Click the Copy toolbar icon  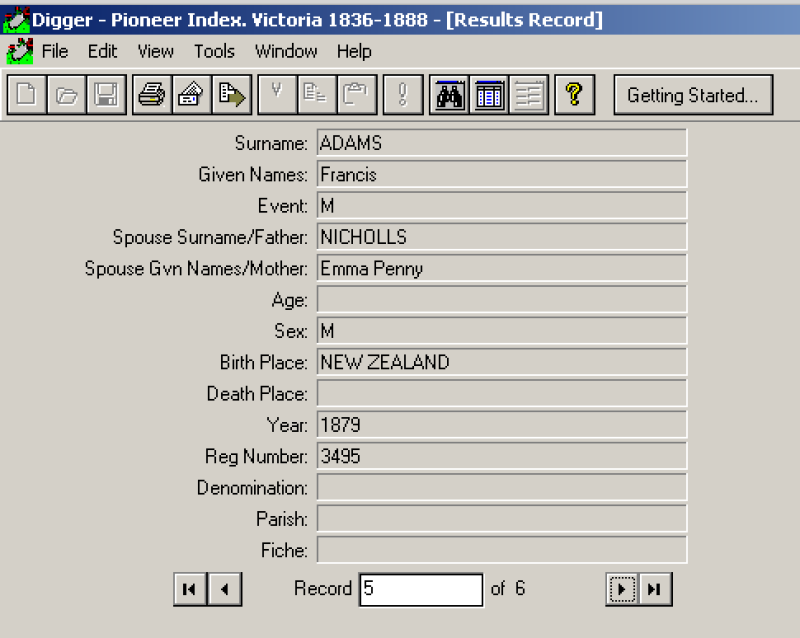317,94
